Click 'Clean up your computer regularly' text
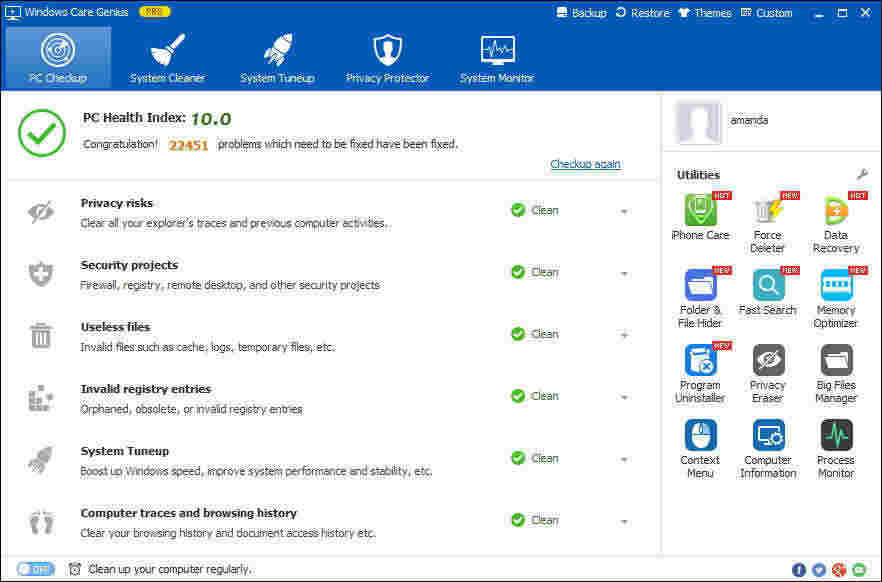This screenshot has height=582, width=882. point(170,570)
